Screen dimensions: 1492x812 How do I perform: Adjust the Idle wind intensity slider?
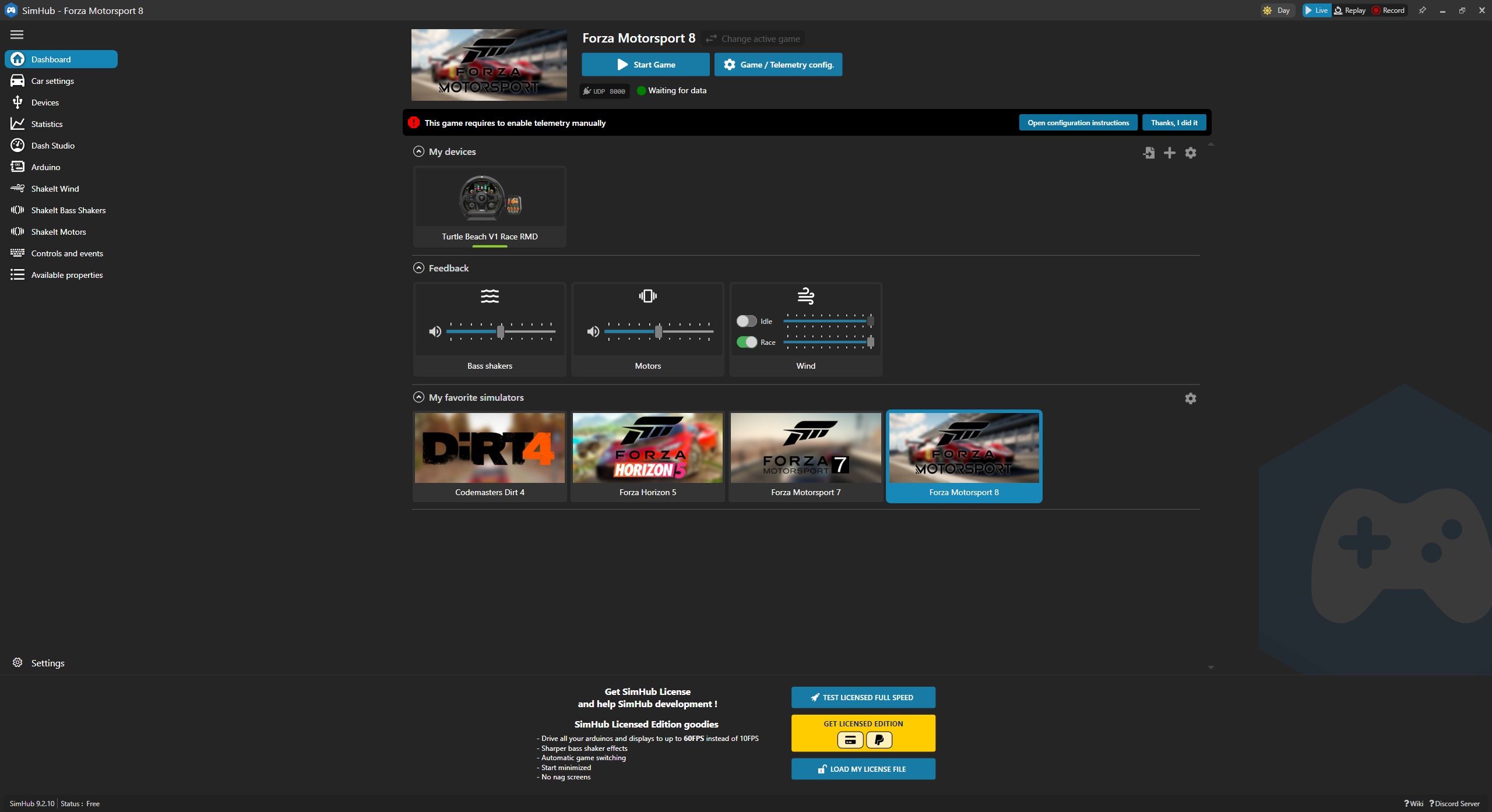828,321
